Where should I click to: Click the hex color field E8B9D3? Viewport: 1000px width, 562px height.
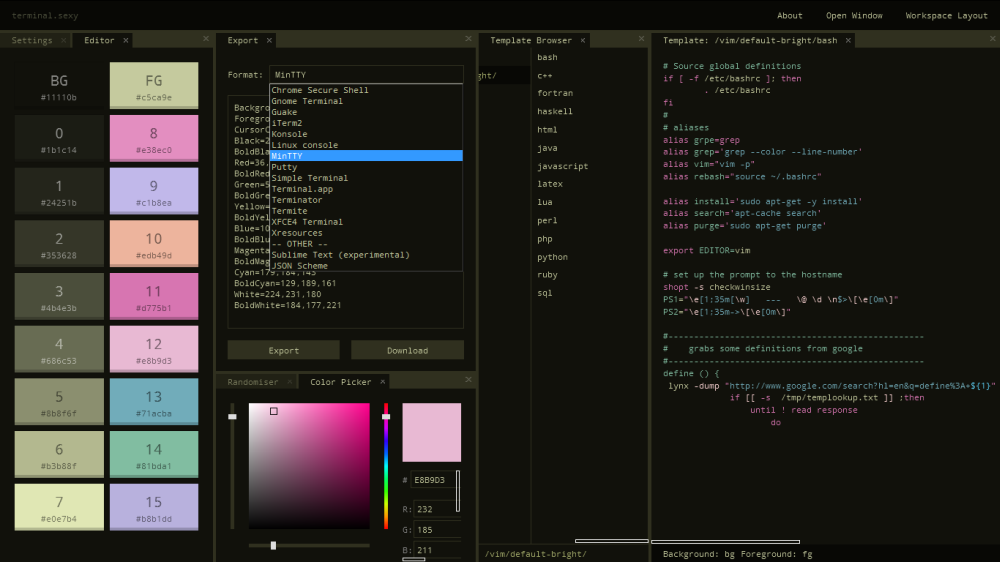pos(432,480)
